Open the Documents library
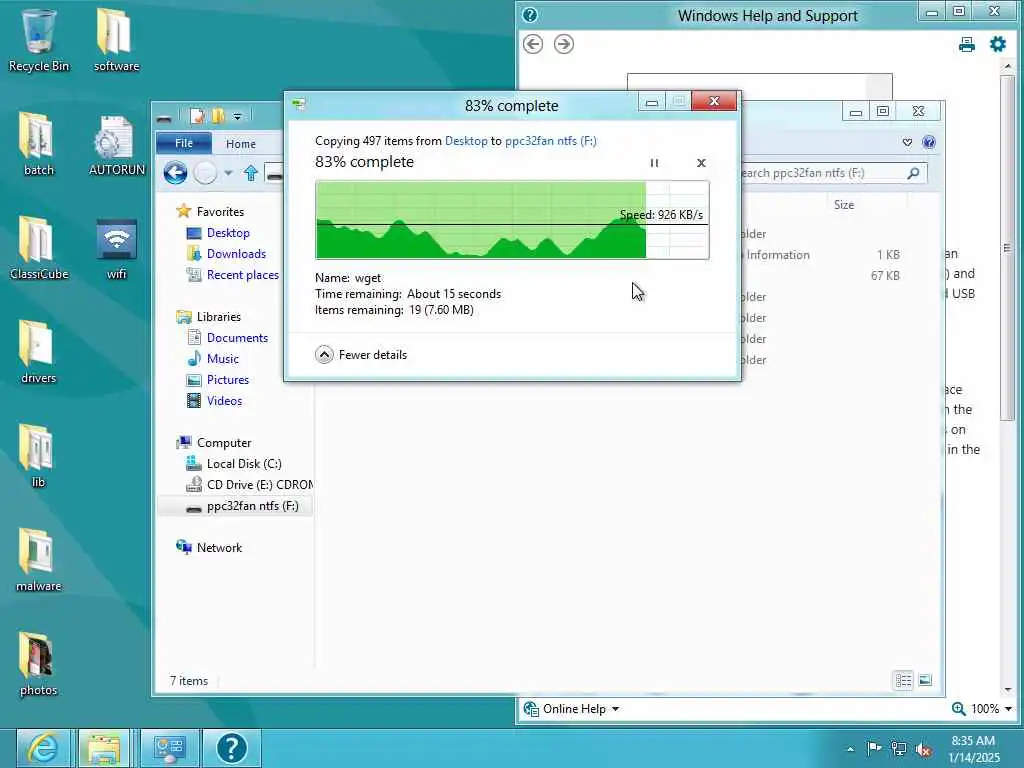Screen dimensions: 1024x768 (x=237, y=338)
